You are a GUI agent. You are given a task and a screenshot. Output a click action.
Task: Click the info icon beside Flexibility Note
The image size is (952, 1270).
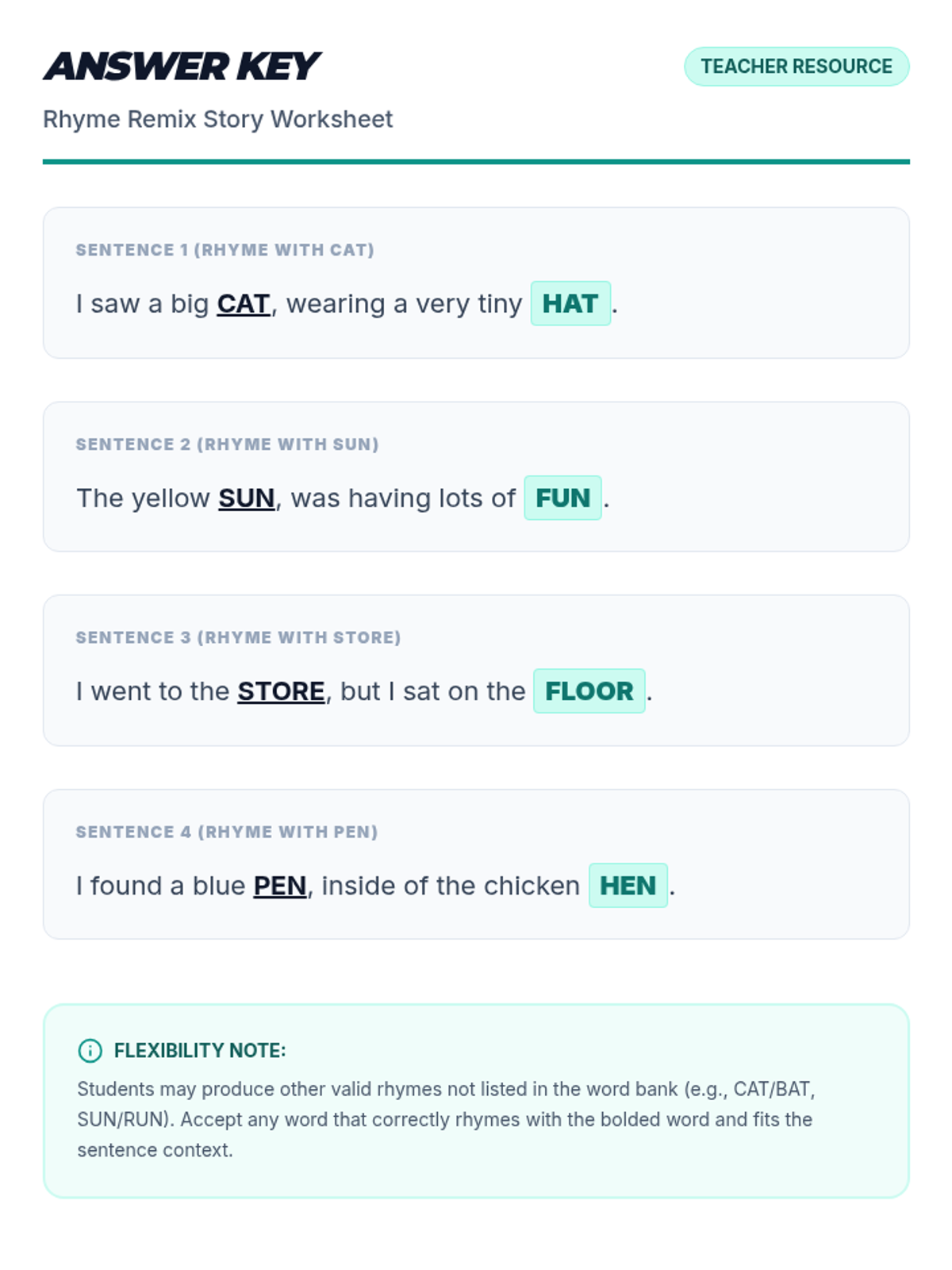(x=90, y=1050)
